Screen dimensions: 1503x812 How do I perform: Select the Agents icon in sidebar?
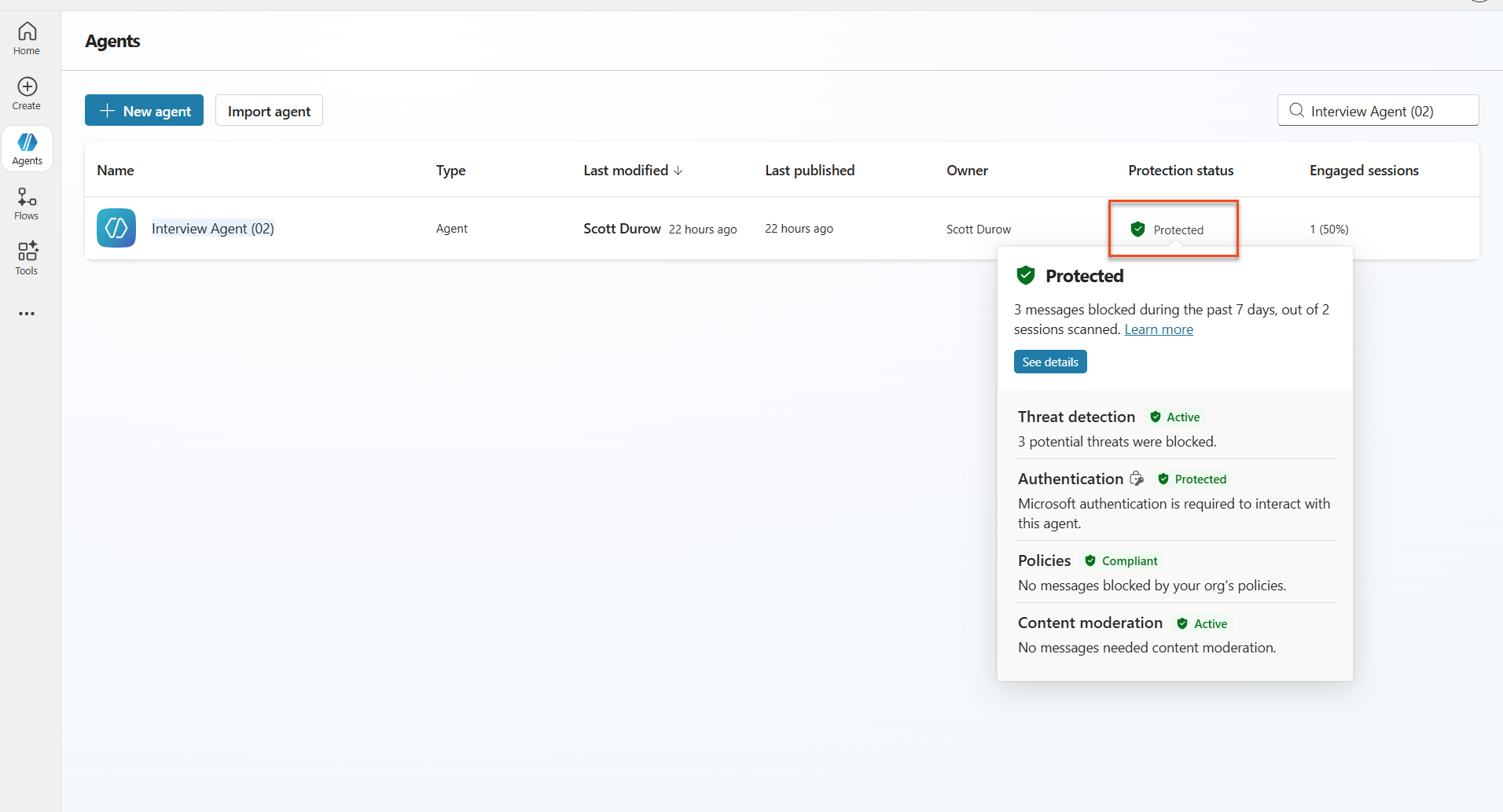click(27, 148)
